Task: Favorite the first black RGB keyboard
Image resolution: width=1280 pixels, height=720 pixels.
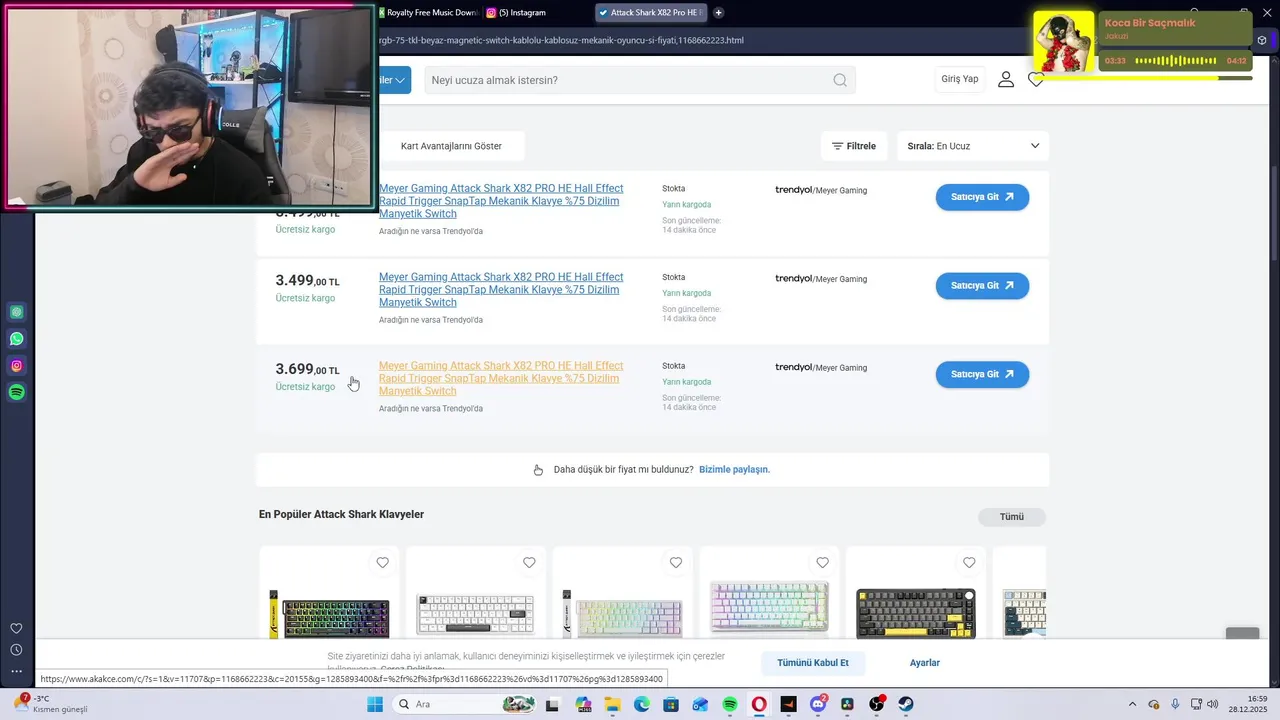Action: [x=382, y=563]
